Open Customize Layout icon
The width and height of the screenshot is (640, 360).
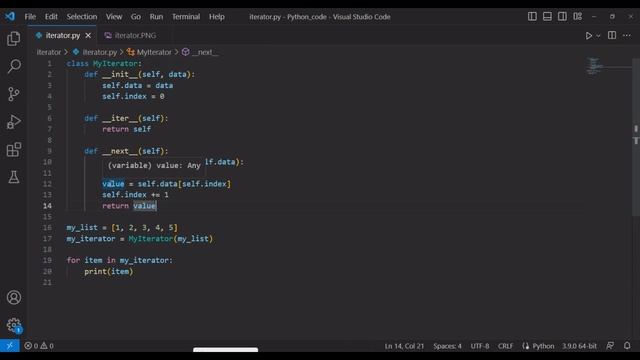[x=578, y=16]
